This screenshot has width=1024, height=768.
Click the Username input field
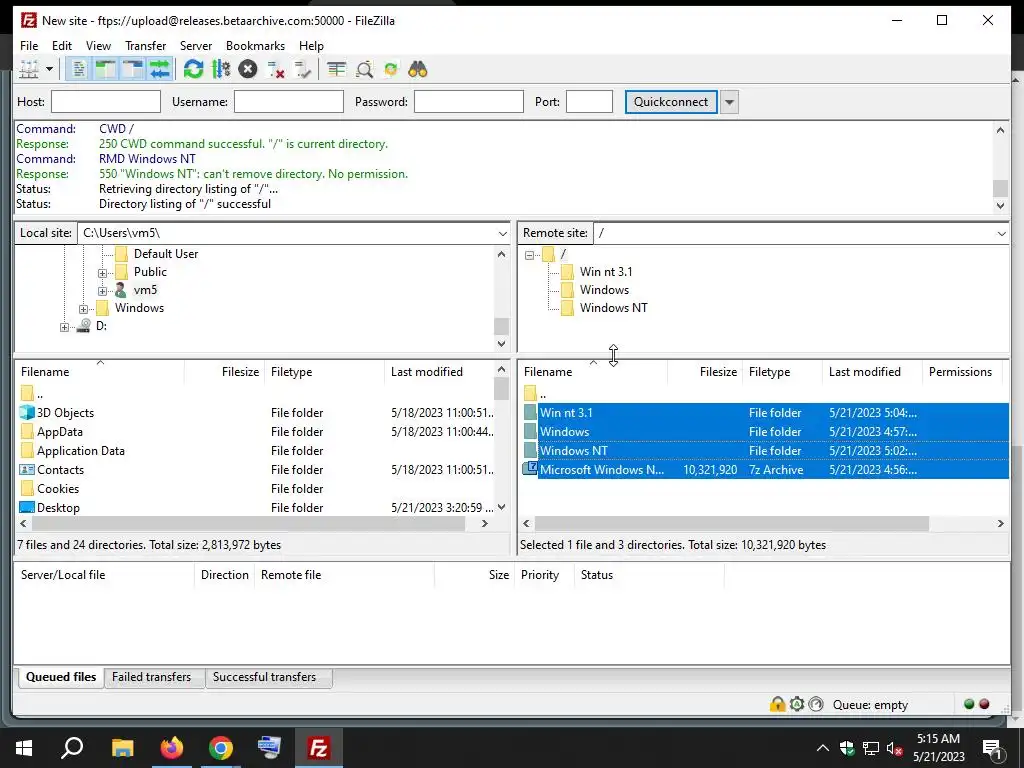(289, 102)
